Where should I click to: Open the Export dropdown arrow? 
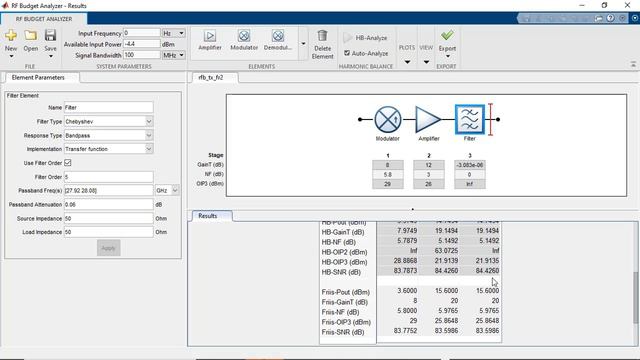pos(447,56)
